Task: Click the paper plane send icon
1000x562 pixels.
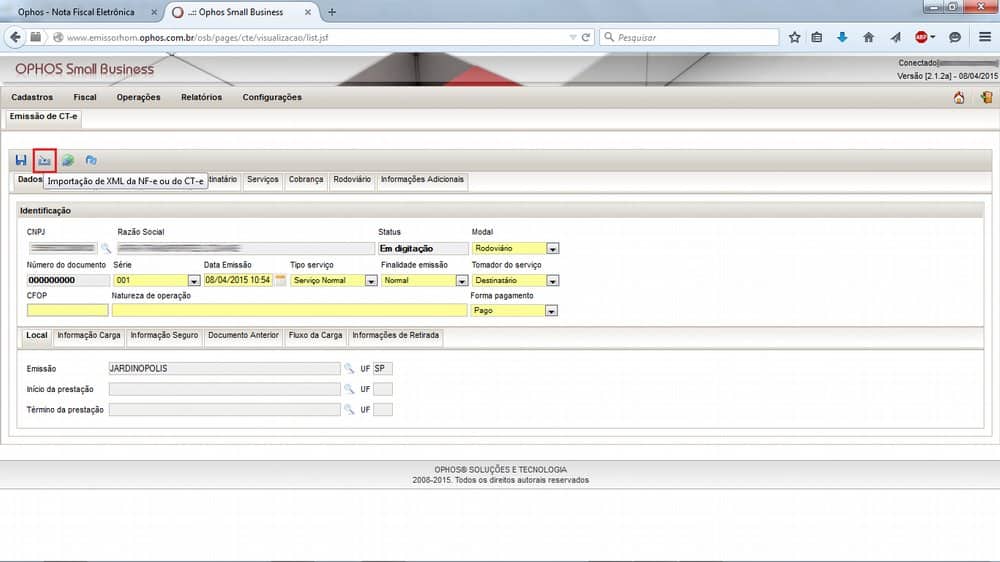Action: [895, 37]
